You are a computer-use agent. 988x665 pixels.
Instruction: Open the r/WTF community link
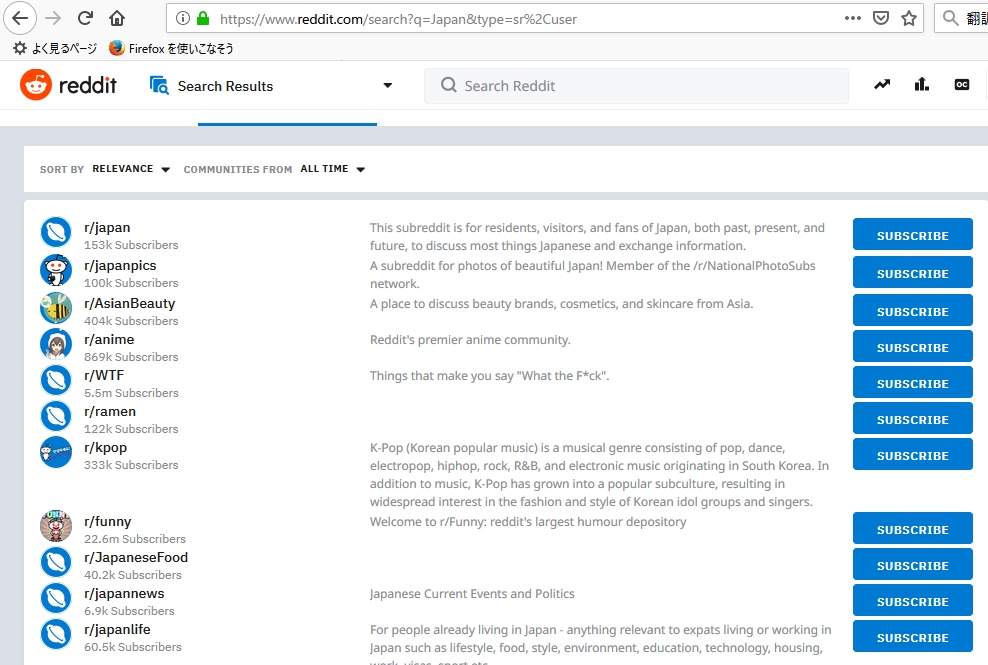(104, 375)
